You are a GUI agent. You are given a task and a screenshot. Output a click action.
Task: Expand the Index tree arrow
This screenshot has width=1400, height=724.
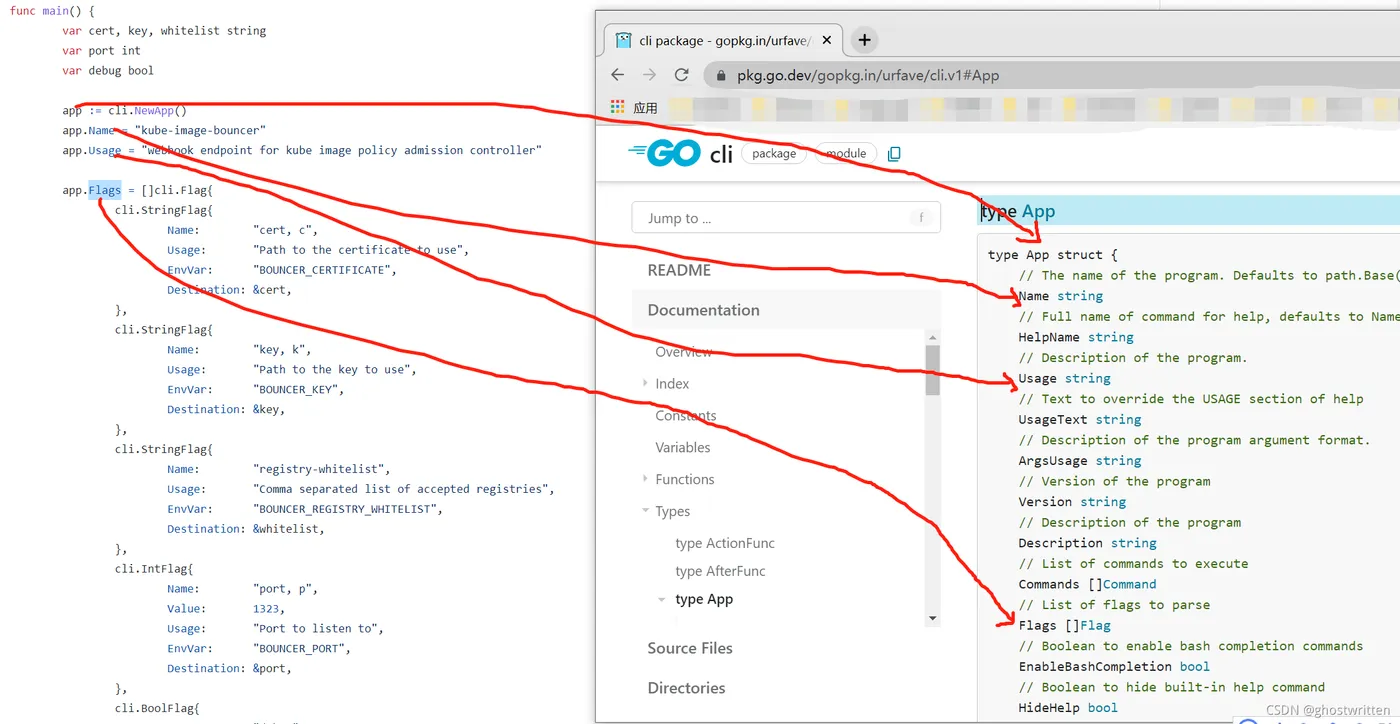point(645,384)
